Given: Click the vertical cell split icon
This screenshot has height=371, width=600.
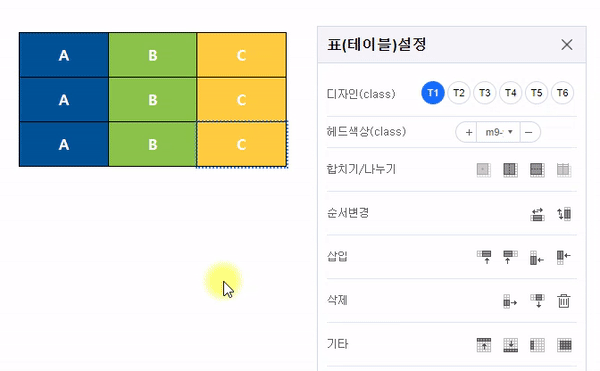Looking at the screenshot, I should click(x=510, y=170).
